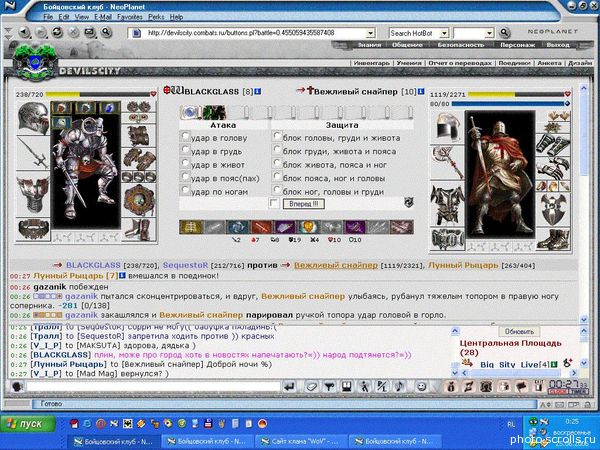Click the walking figure icon in chat bar
This screenshot has height=450, width=600.
[365, 387]
